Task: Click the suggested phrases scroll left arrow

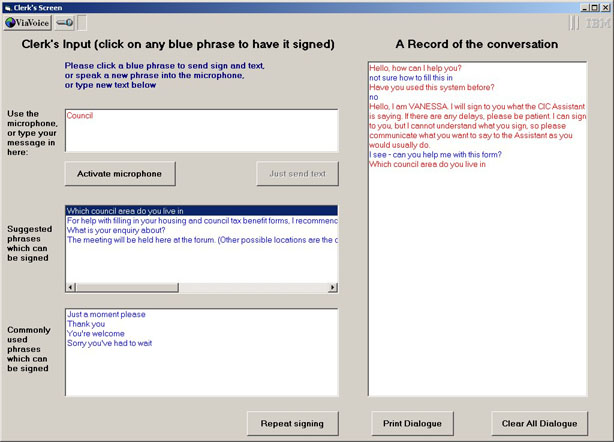Action: coord(70,287)
